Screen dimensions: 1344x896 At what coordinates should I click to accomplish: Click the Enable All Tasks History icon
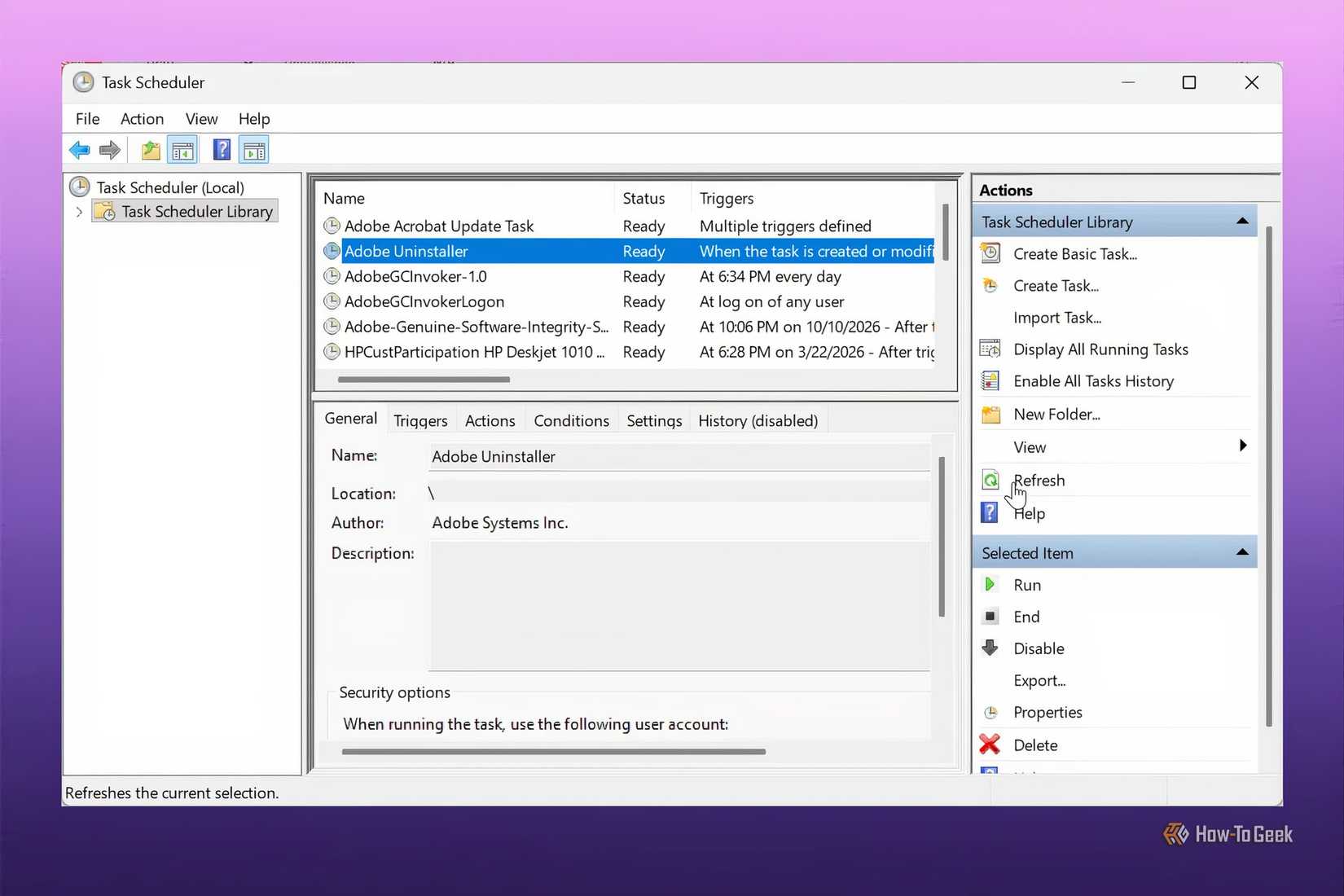pyautogui.click(x=990, y=380)
